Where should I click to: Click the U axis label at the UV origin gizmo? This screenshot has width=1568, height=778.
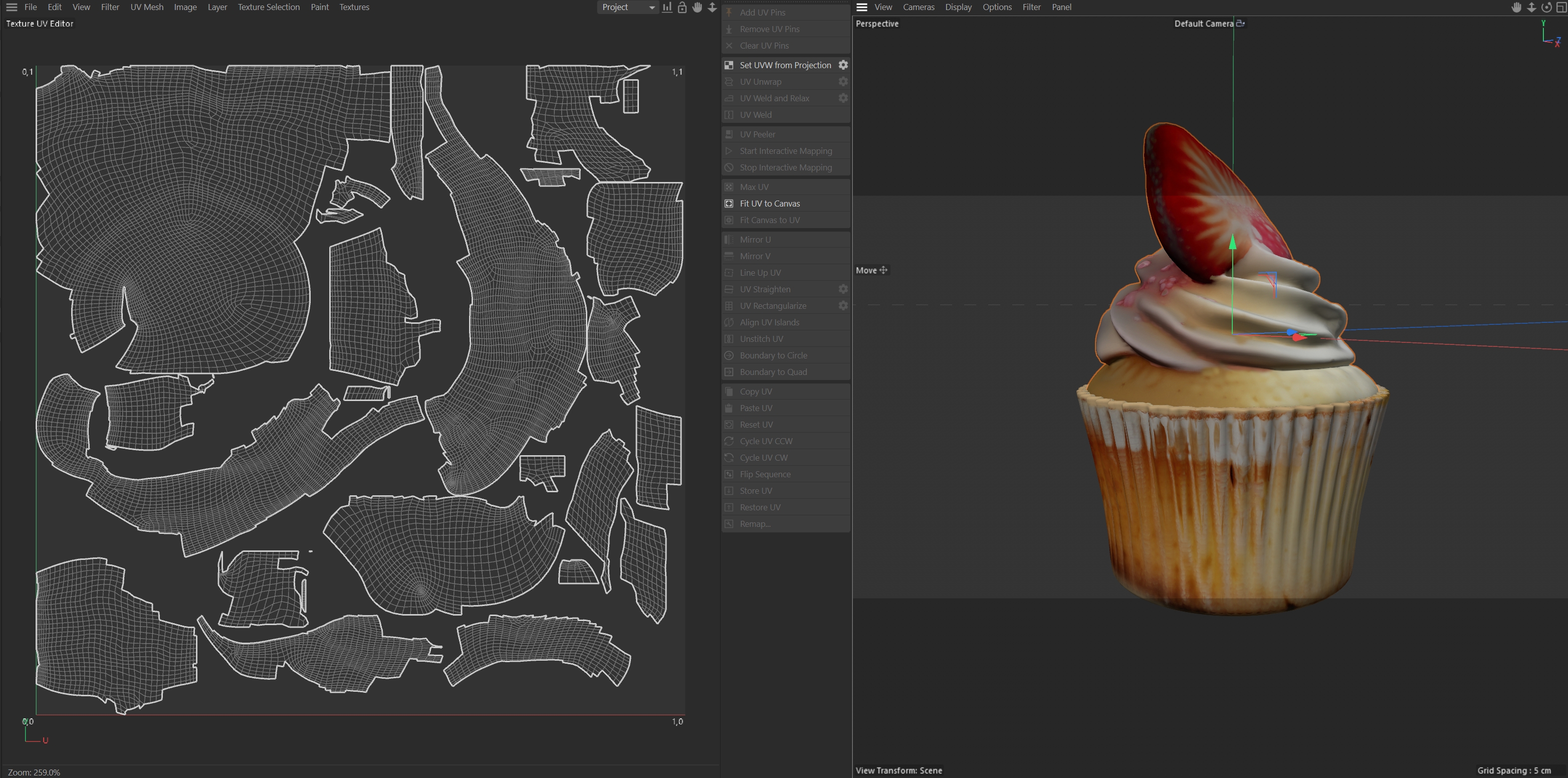coord(45,740)
